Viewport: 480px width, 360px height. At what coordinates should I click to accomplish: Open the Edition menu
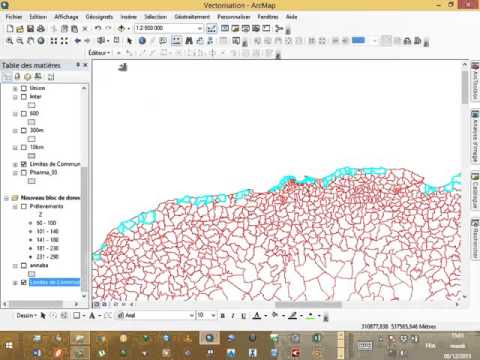click(38, 17)
